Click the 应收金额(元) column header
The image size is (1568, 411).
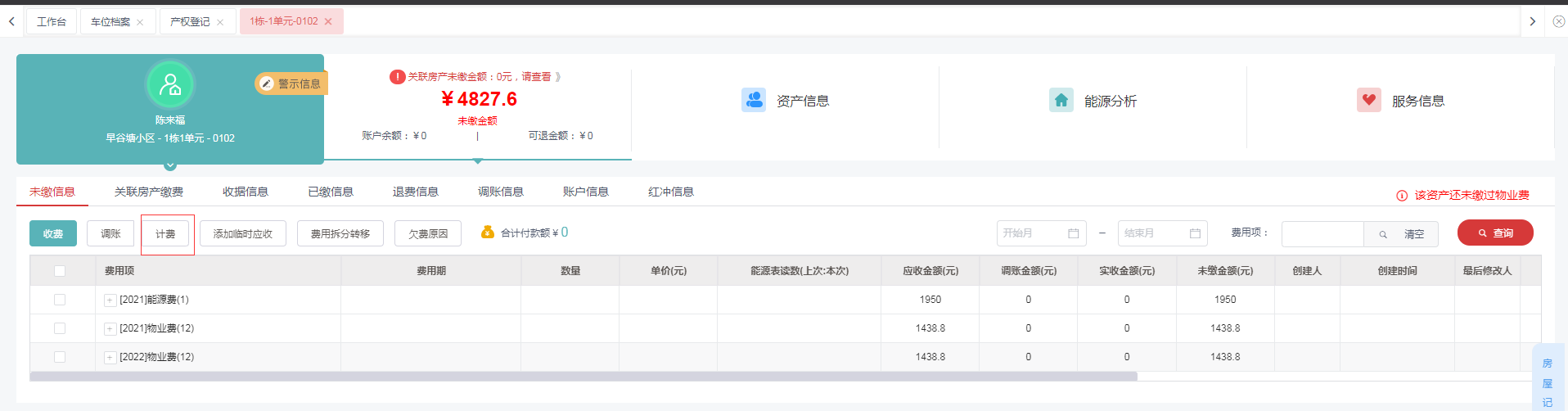tap(930, 271)
